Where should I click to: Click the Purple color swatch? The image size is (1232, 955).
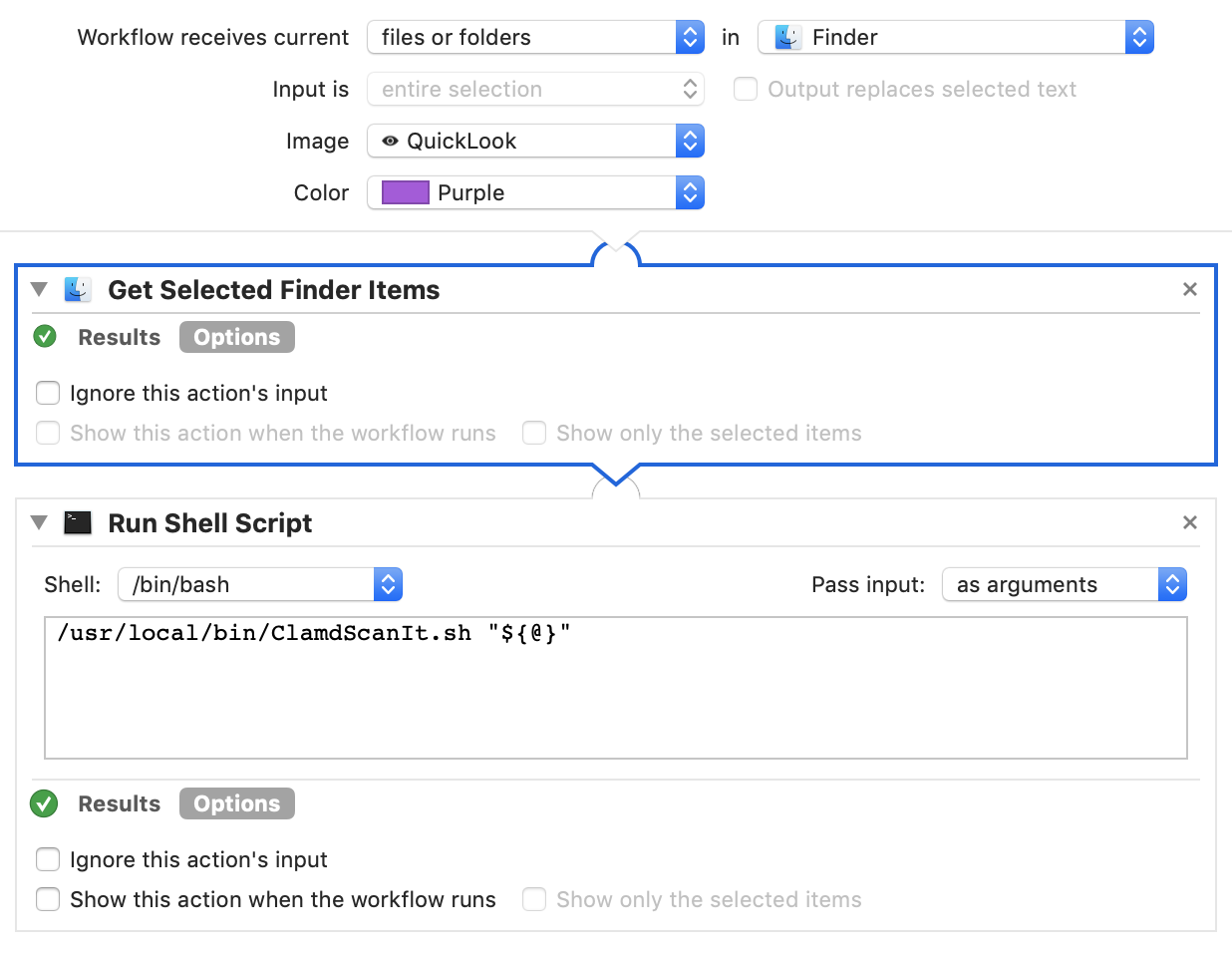pos(406,192)
